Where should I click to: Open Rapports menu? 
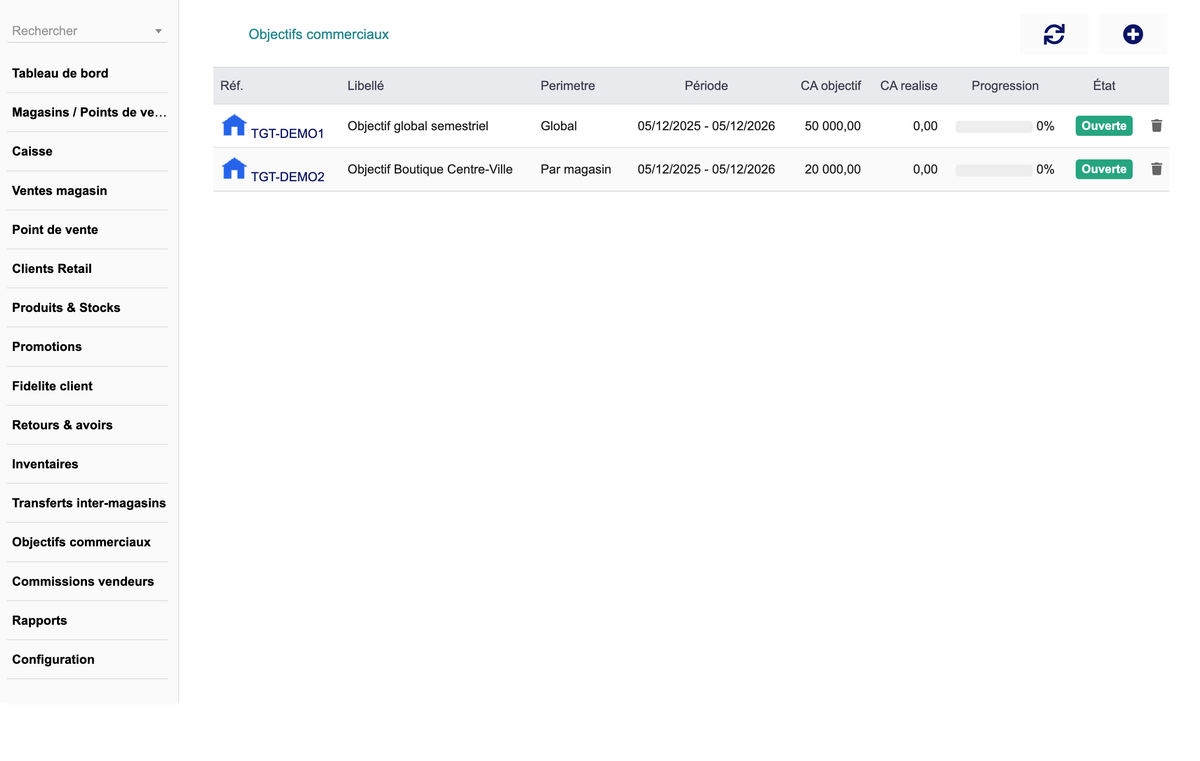(39, 619)
